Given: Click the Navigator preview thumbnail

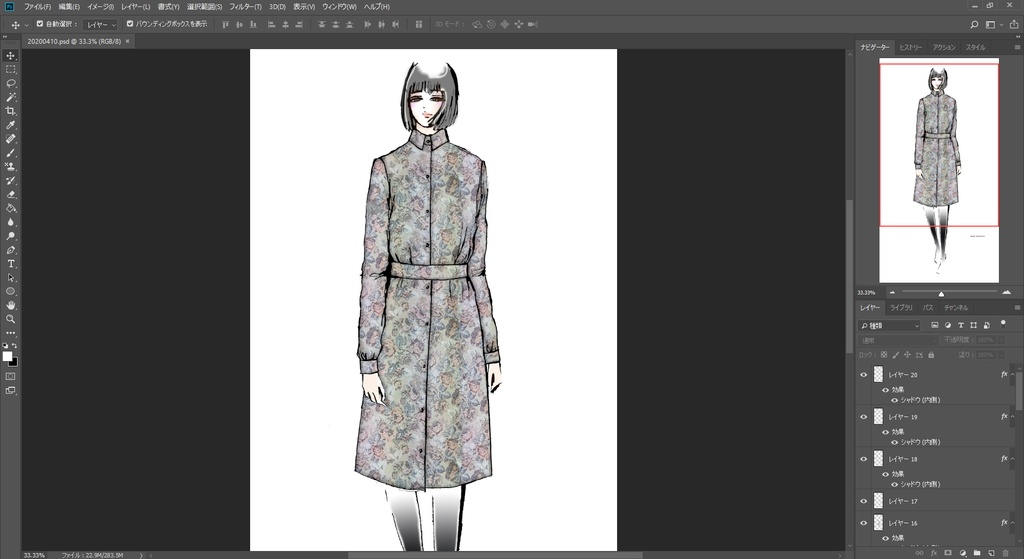Looking at the screenshot, I should click(938, 170).
